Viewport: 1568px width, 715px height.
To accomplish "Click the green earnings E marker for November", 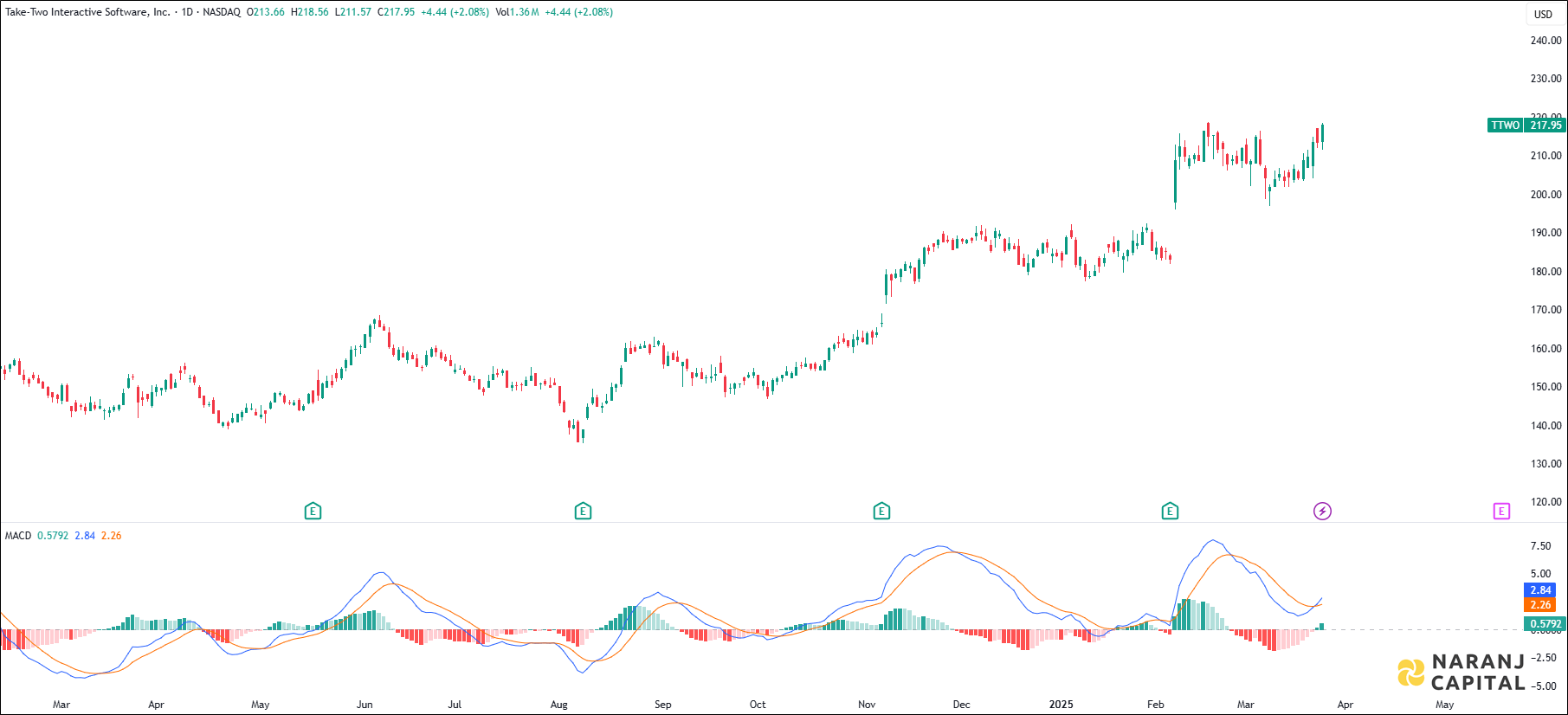I will tap(881, 512).
